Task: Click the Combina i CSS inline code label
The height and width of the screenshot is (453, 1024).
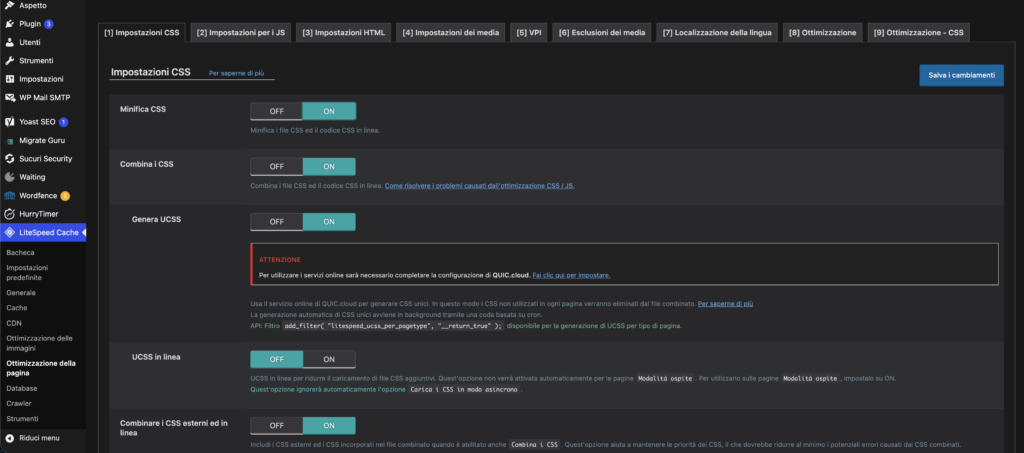Action: point(535,445)
